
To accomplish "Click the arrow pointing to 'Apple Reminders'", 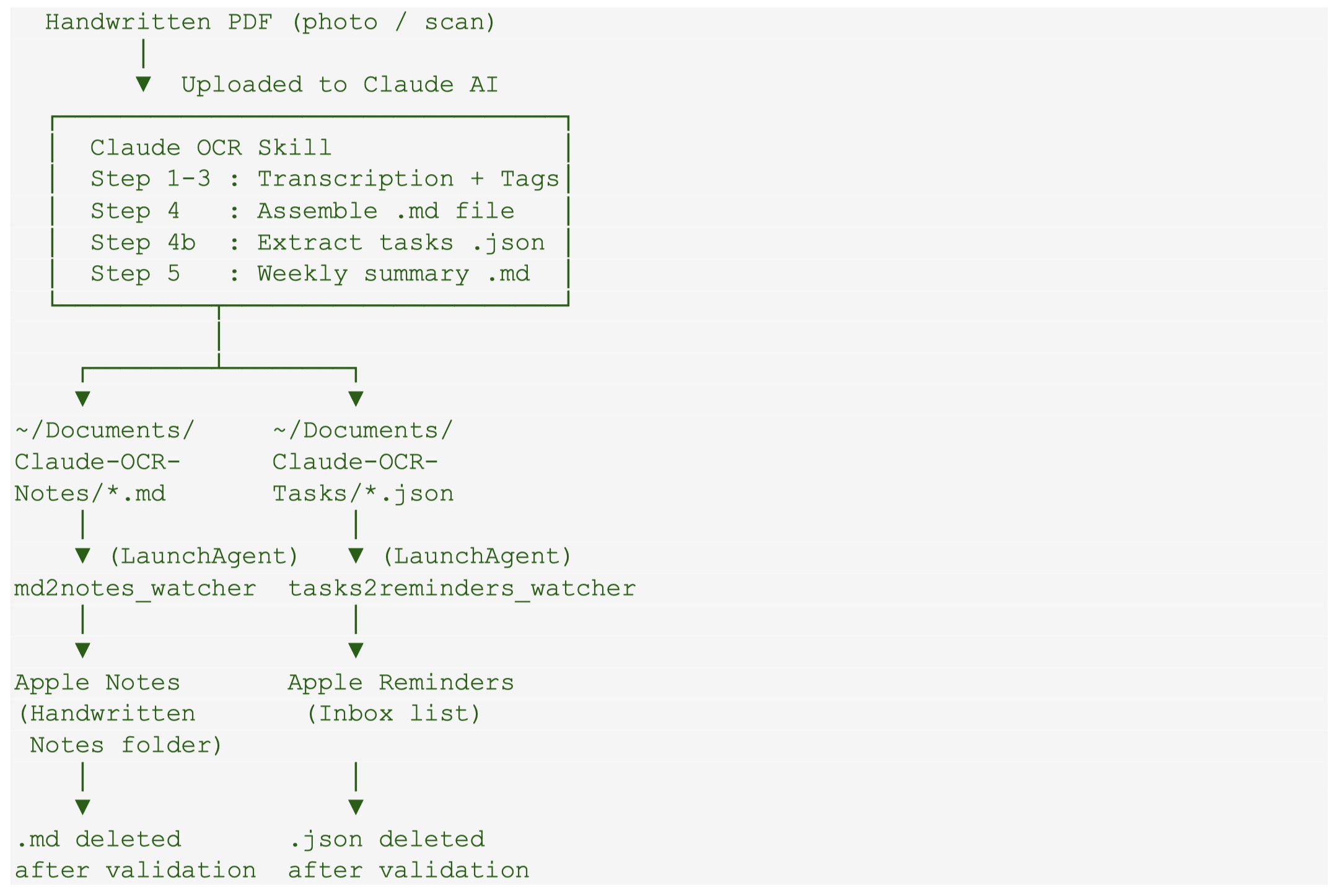I will (x=356, y=650).
